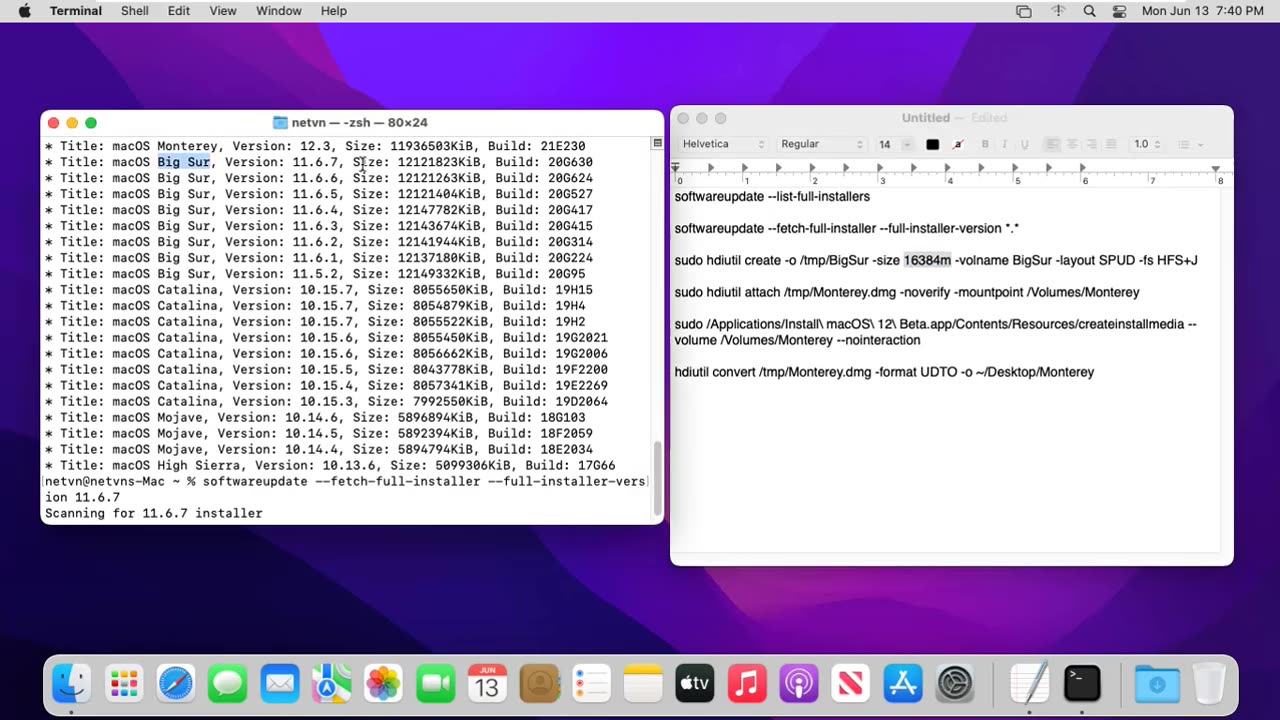Justify text in TextEdit
Screen dimensions: 1280x720
[x=1110, y=144]
